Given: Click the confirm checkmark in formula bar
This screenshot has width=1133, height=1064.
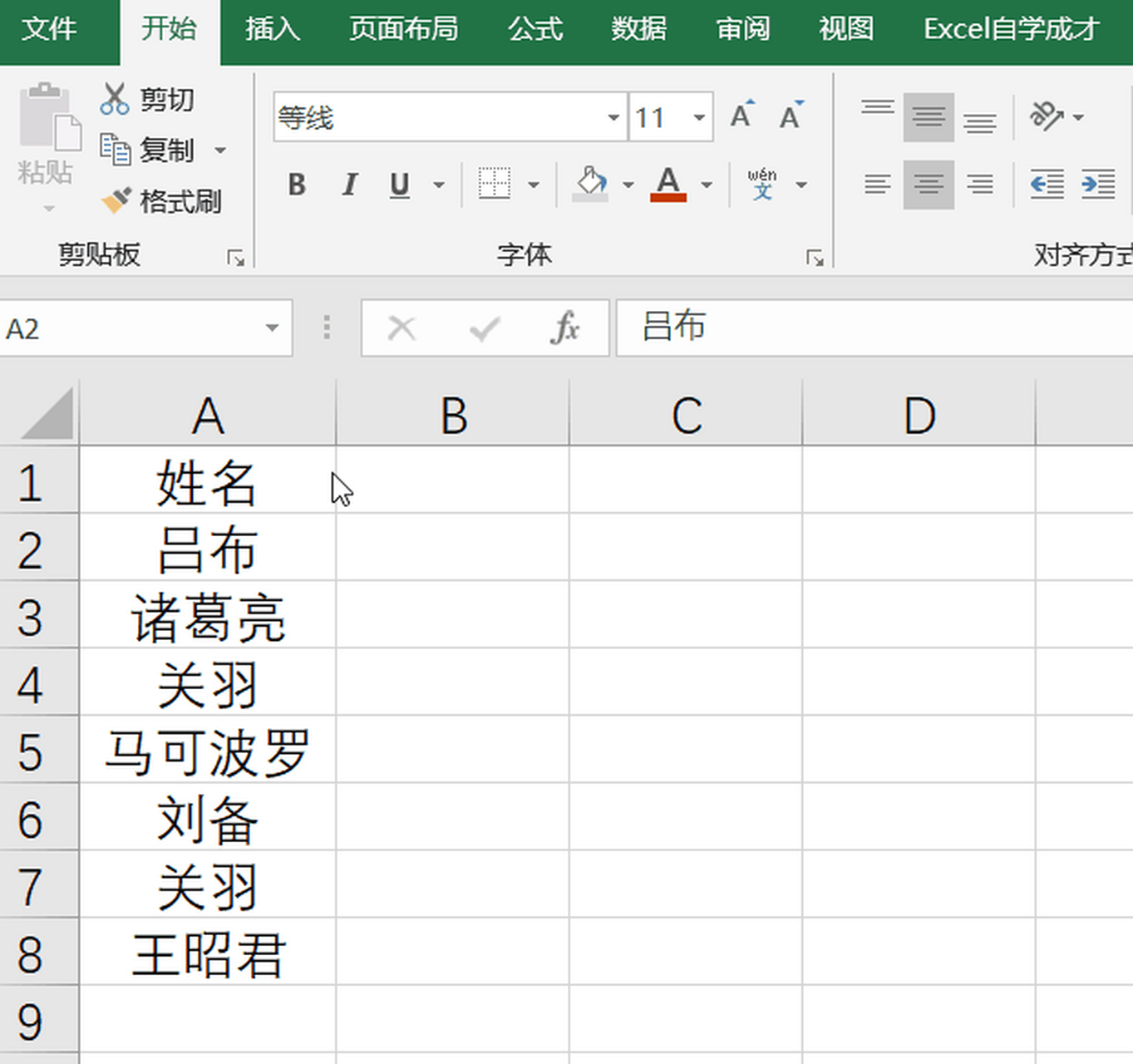Looking at the screenshot, I should click(485, 328).
